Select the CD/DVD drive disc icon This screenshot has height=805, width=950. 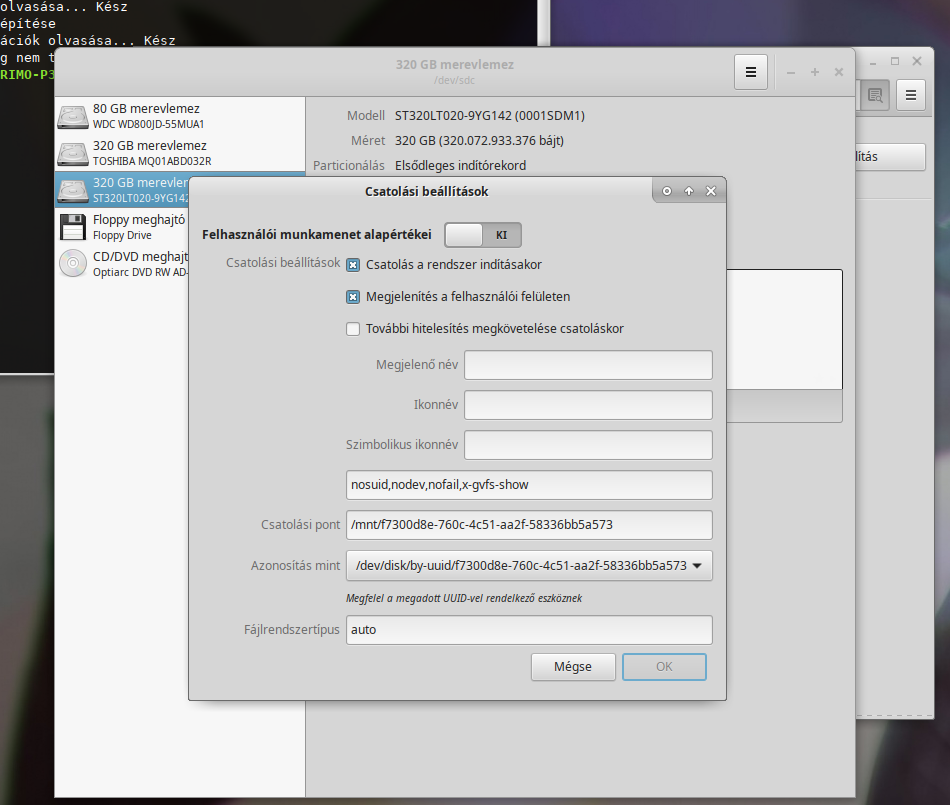point(73,263)
